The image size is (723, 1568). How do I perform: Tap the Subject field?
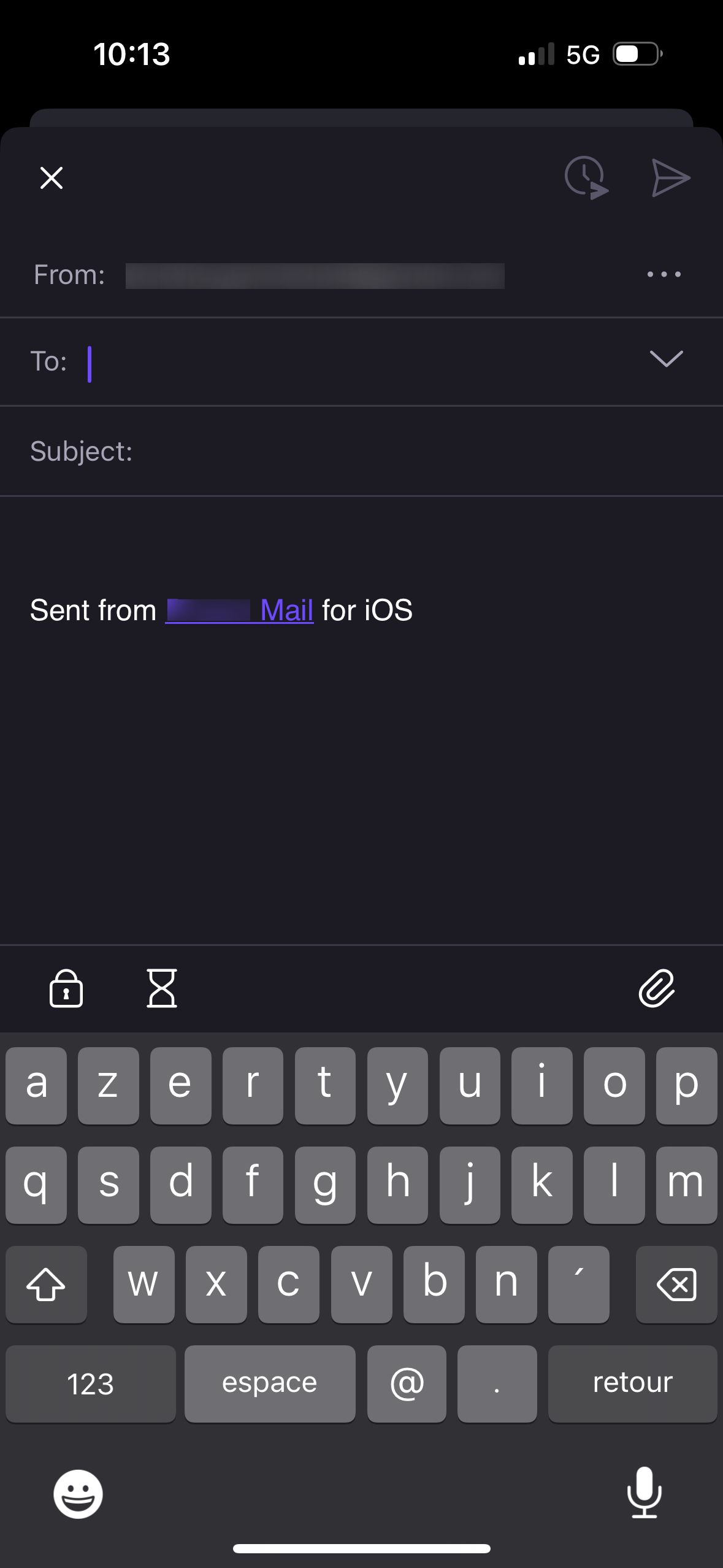[361, 452]
